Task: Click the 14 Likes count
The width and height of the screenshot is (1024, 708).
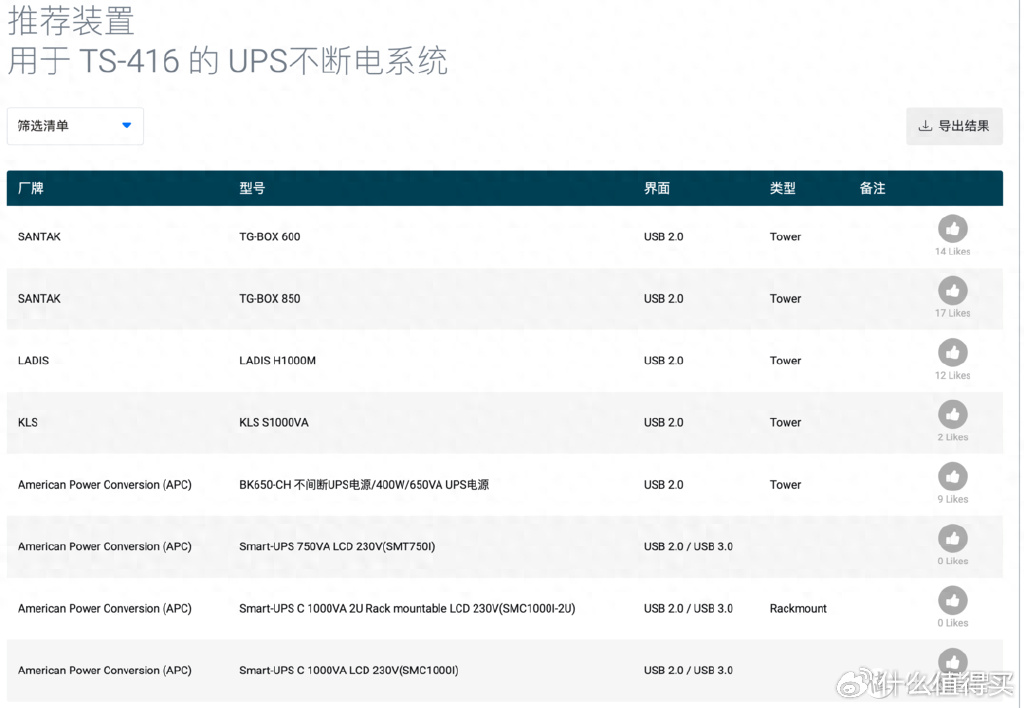Action: coord(952,251)
